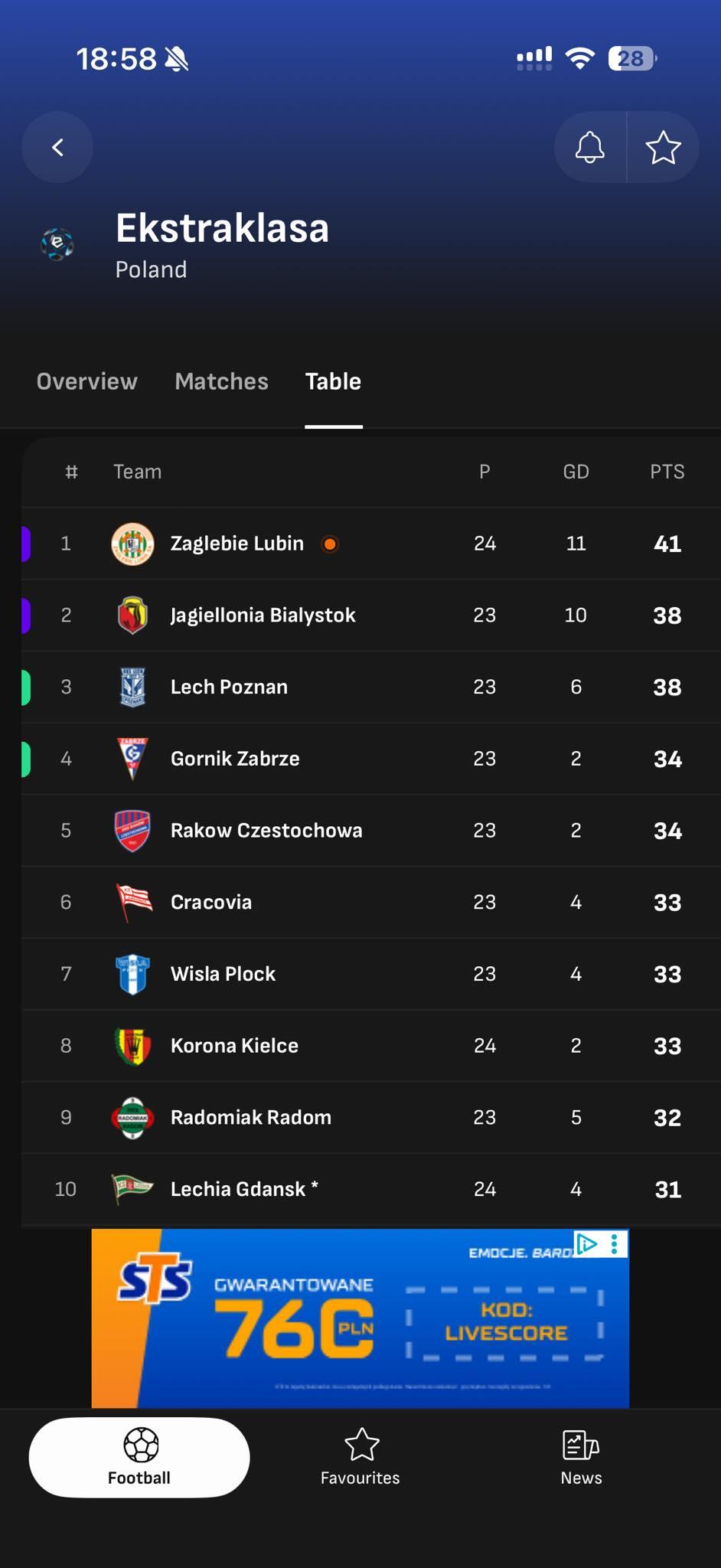Tap the Korona Kielce crest icon
Image resolution: width=721 pixels, height=1568 pixels.
coord(132,1046)
